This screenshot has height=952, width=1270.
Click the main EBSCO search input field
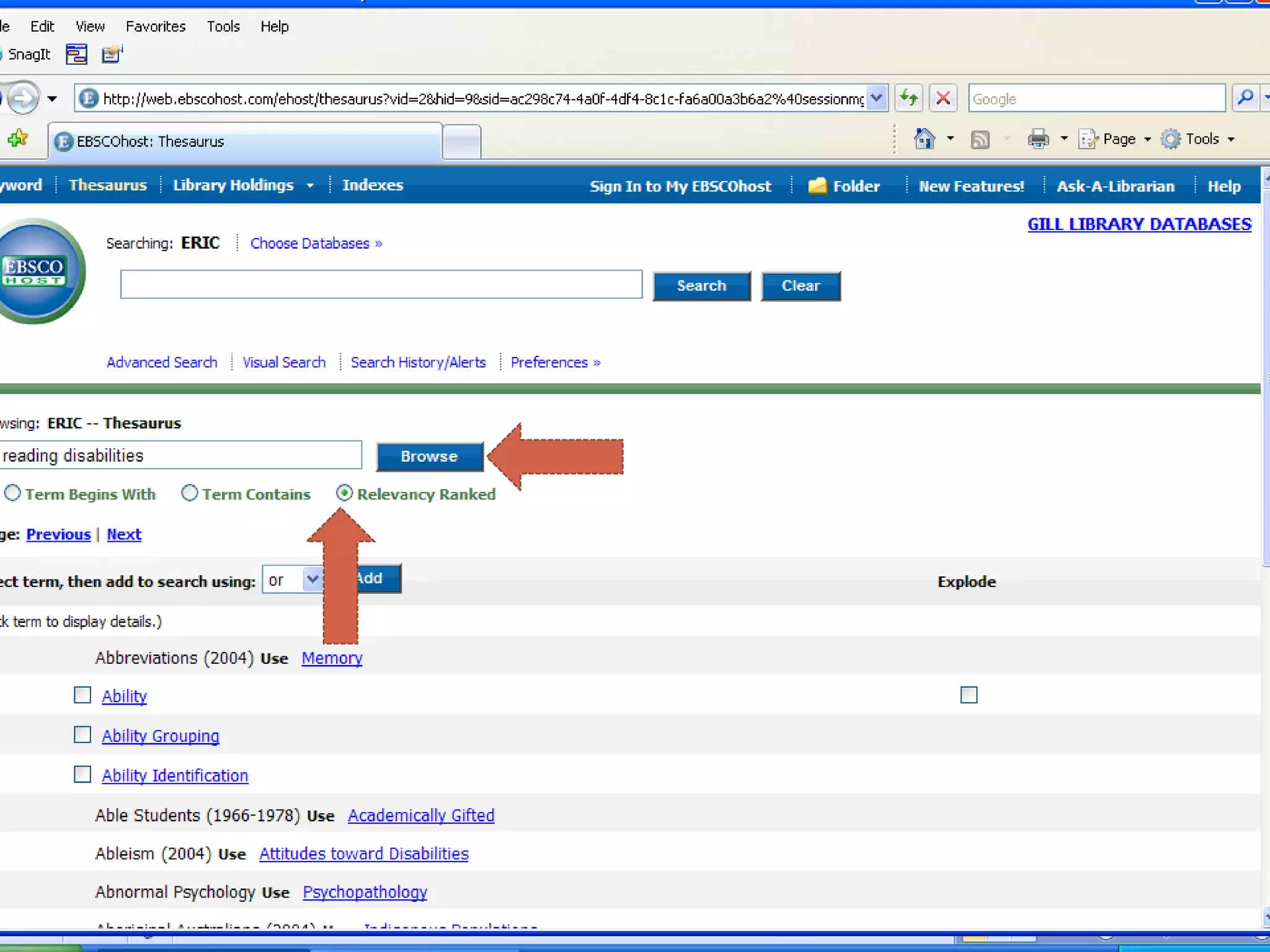tap(381, 284)
